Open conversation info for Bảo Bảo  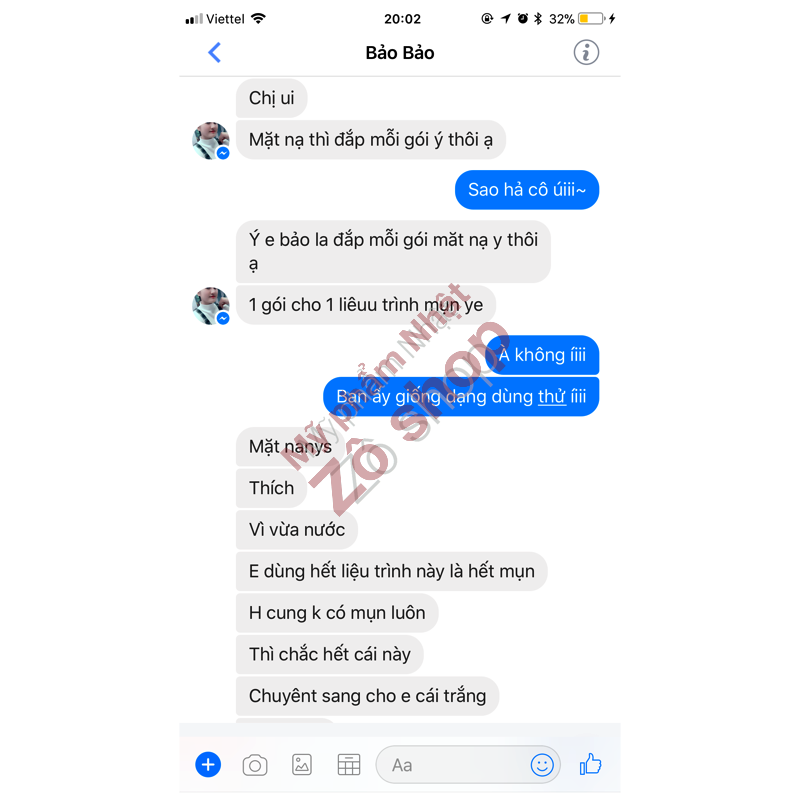tap(586, 53)
